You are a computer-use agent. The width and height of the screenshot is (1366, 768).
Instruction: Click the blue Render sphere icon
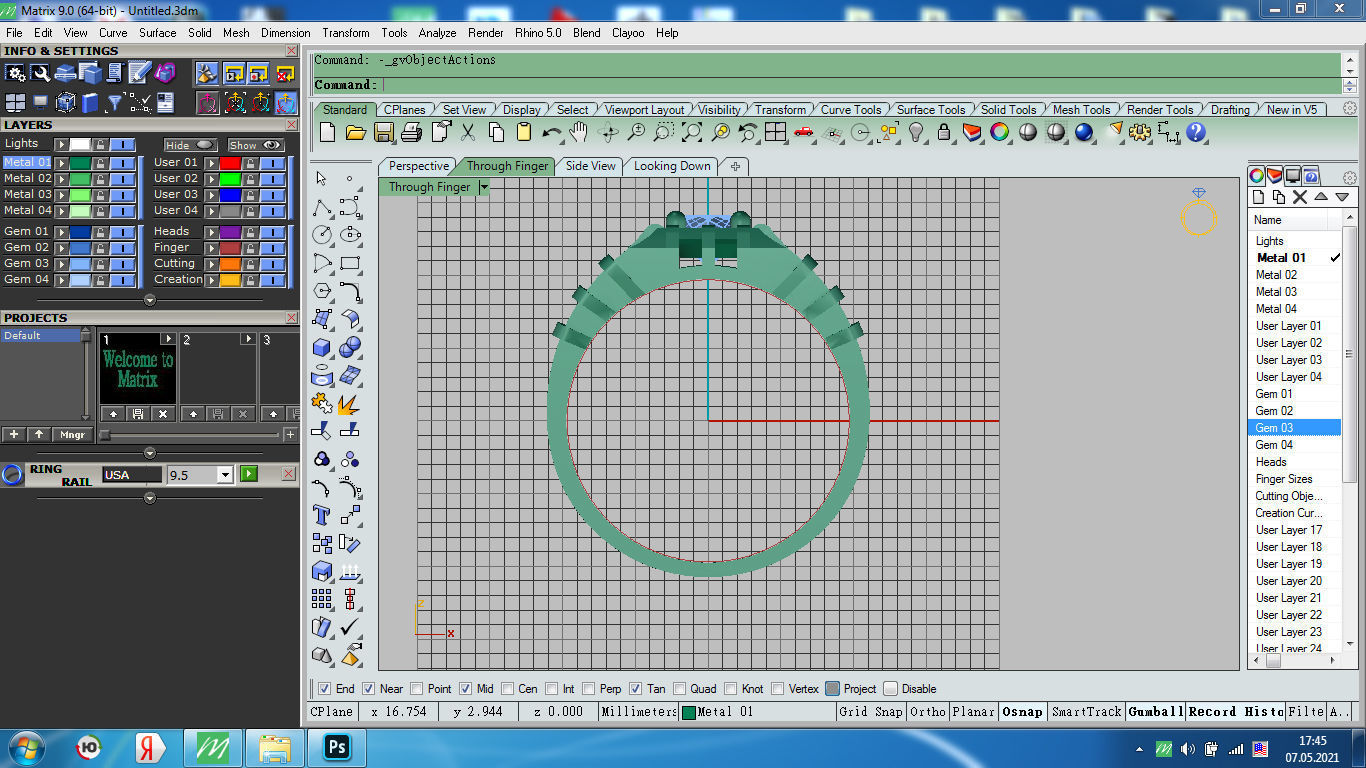tap(1084, 132)
